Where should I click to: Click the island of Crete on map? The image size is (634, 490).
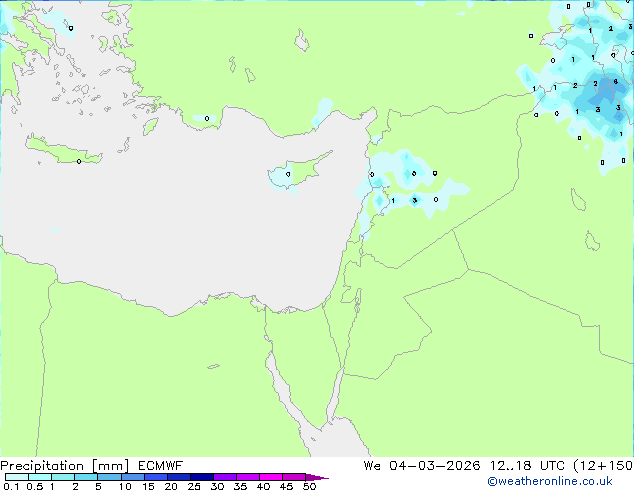coord(63,150)
